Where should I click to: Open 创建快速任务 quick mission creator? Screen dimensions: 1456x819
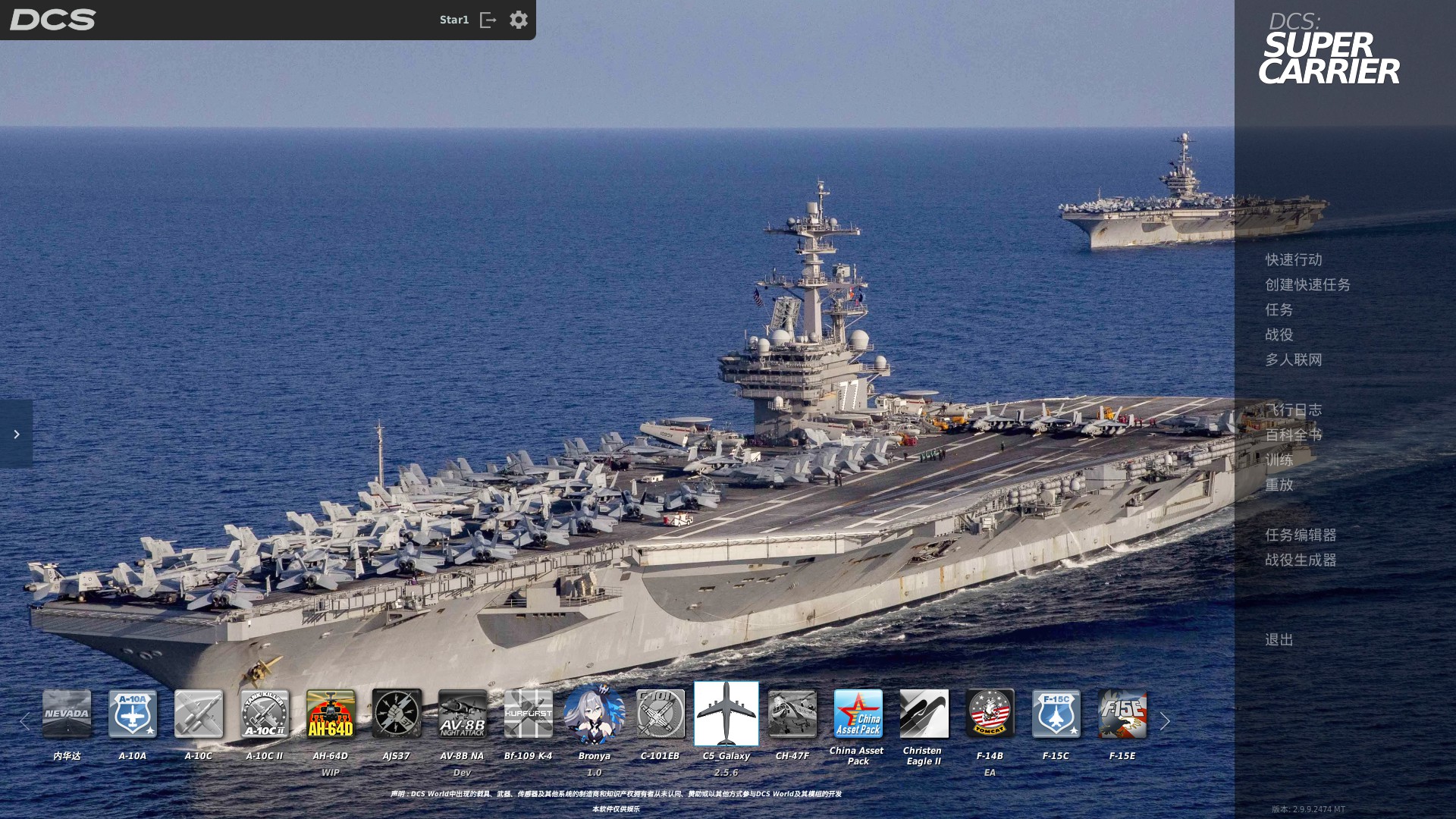click(x=1307, y=284)
